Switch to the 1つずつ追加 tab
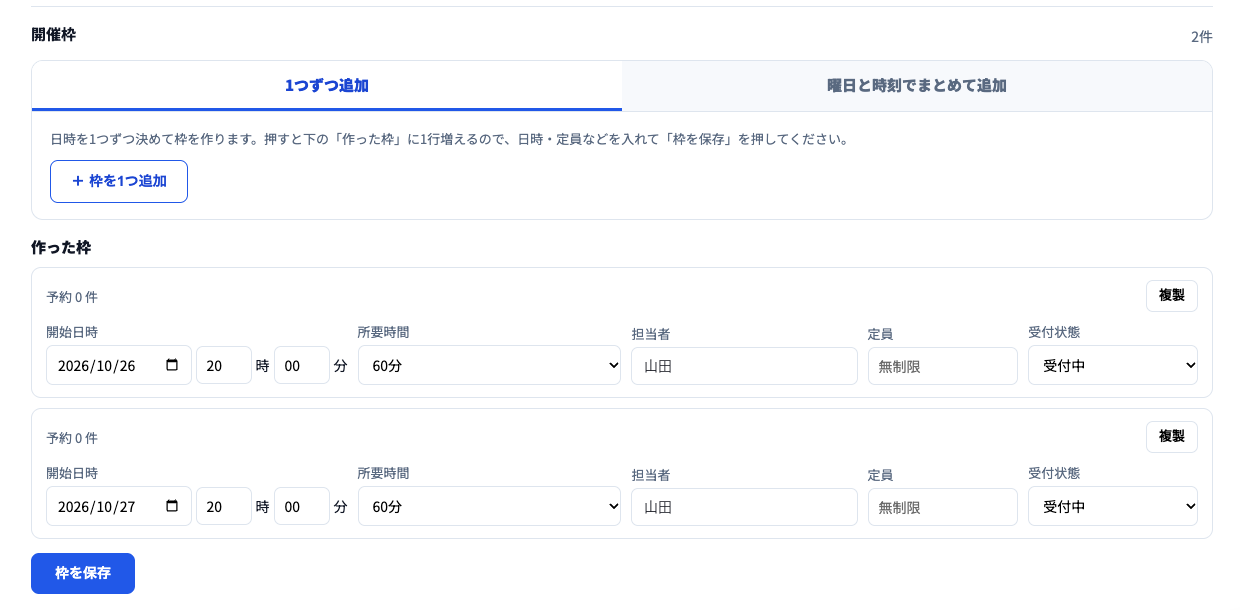The image size is (1240, 610). coord(327,86)
